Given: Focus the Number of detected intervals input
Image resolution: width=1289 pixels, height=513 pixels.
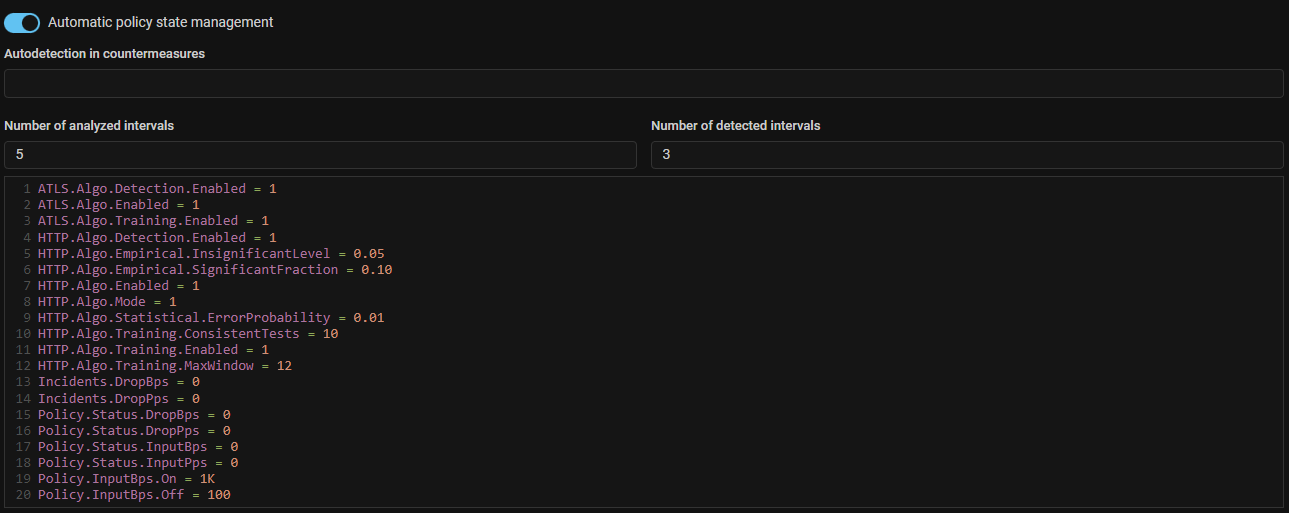Looking at the screenshot, I should coord(966,155).
